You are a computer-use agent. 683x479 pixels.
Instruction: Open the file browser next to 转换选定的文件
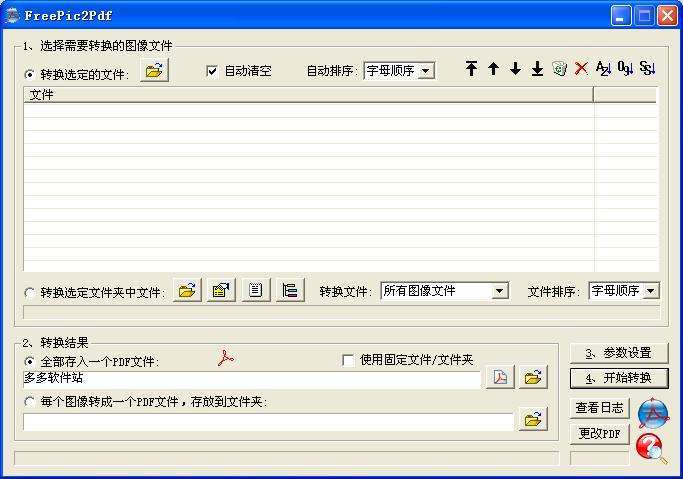[x=154, y=70]
